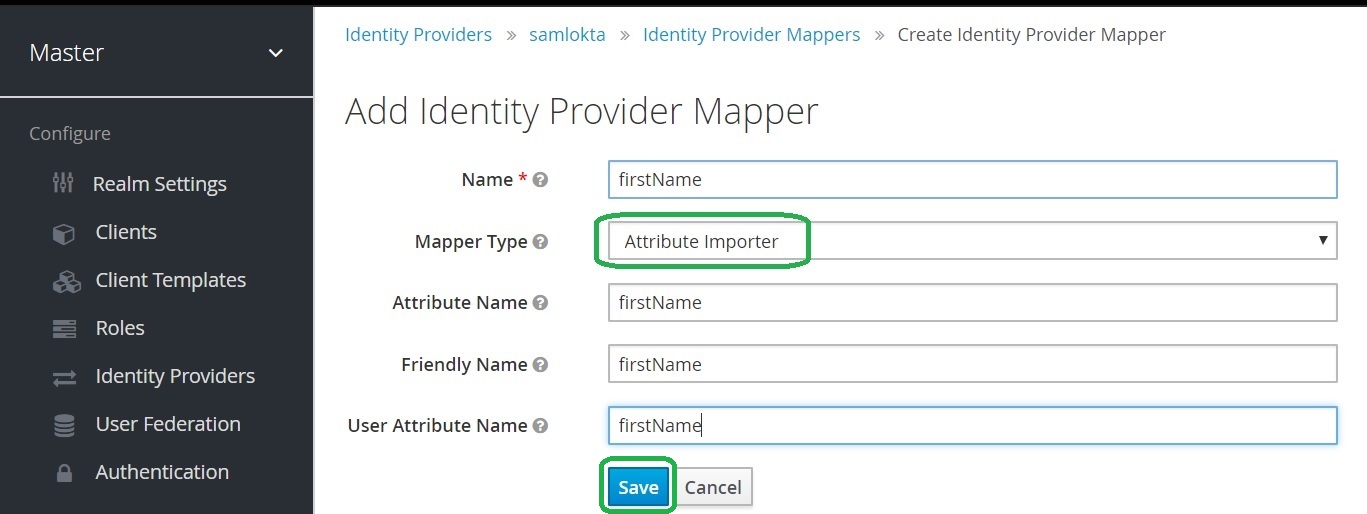
Task: Click the Realm Settings sliders icon
Action: coord(63,183)
